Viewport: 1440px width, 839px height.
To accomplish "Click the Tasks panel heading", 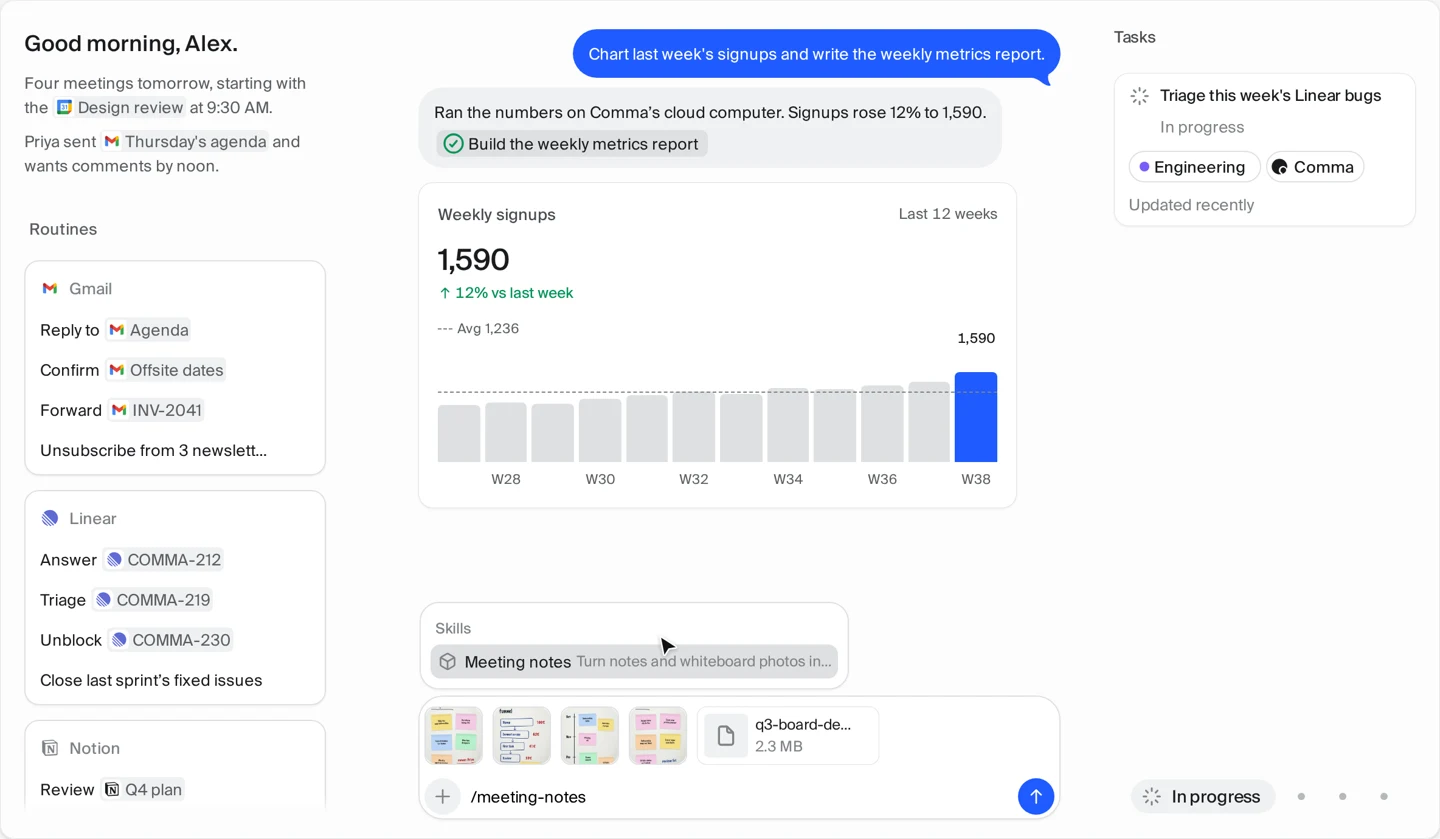I will click(x=1135, y=37).
